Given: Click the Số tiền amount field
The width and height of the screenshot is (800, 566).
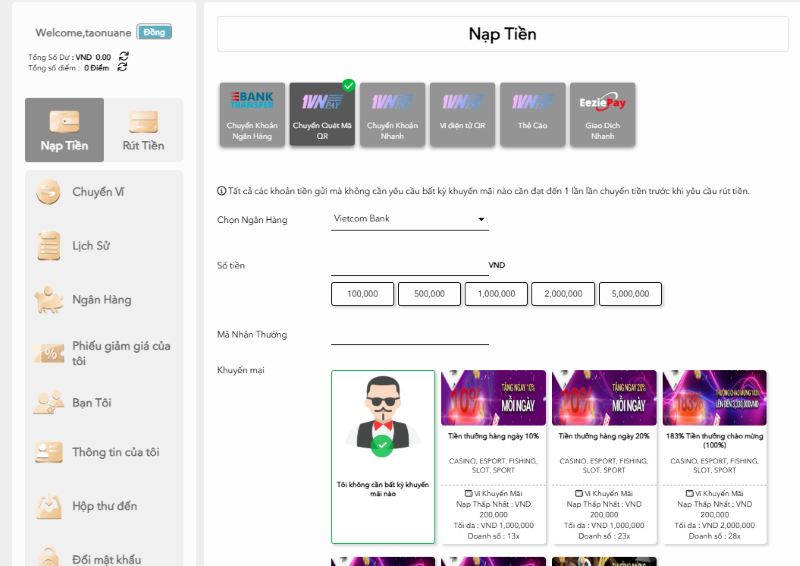Looking at the screenshot, I should pos(409,265).
